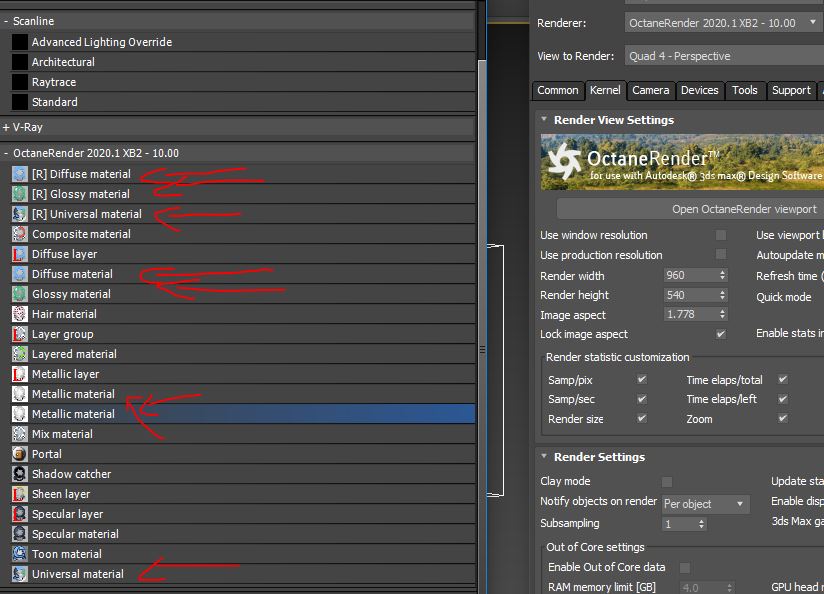Click the Render width spinner arrows
The height and width of the screenshot is (594, 824).
(723, 275)
